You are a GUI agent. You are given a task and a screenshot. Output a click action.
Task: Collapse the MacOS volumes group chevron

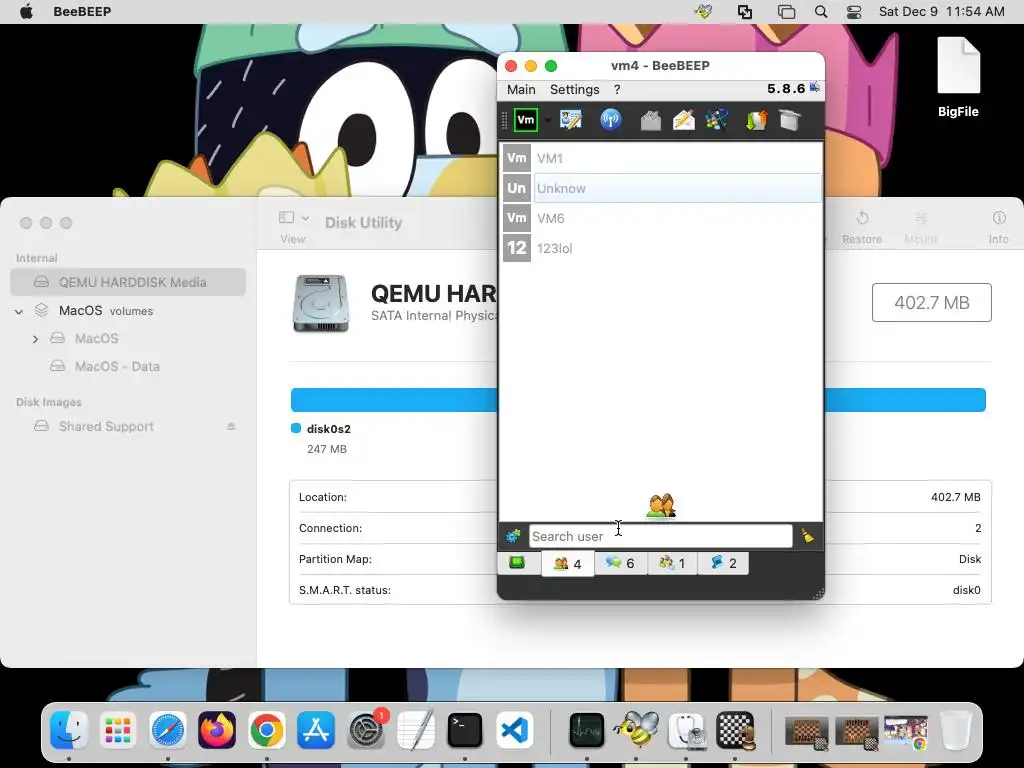click(x=19, y=312)
